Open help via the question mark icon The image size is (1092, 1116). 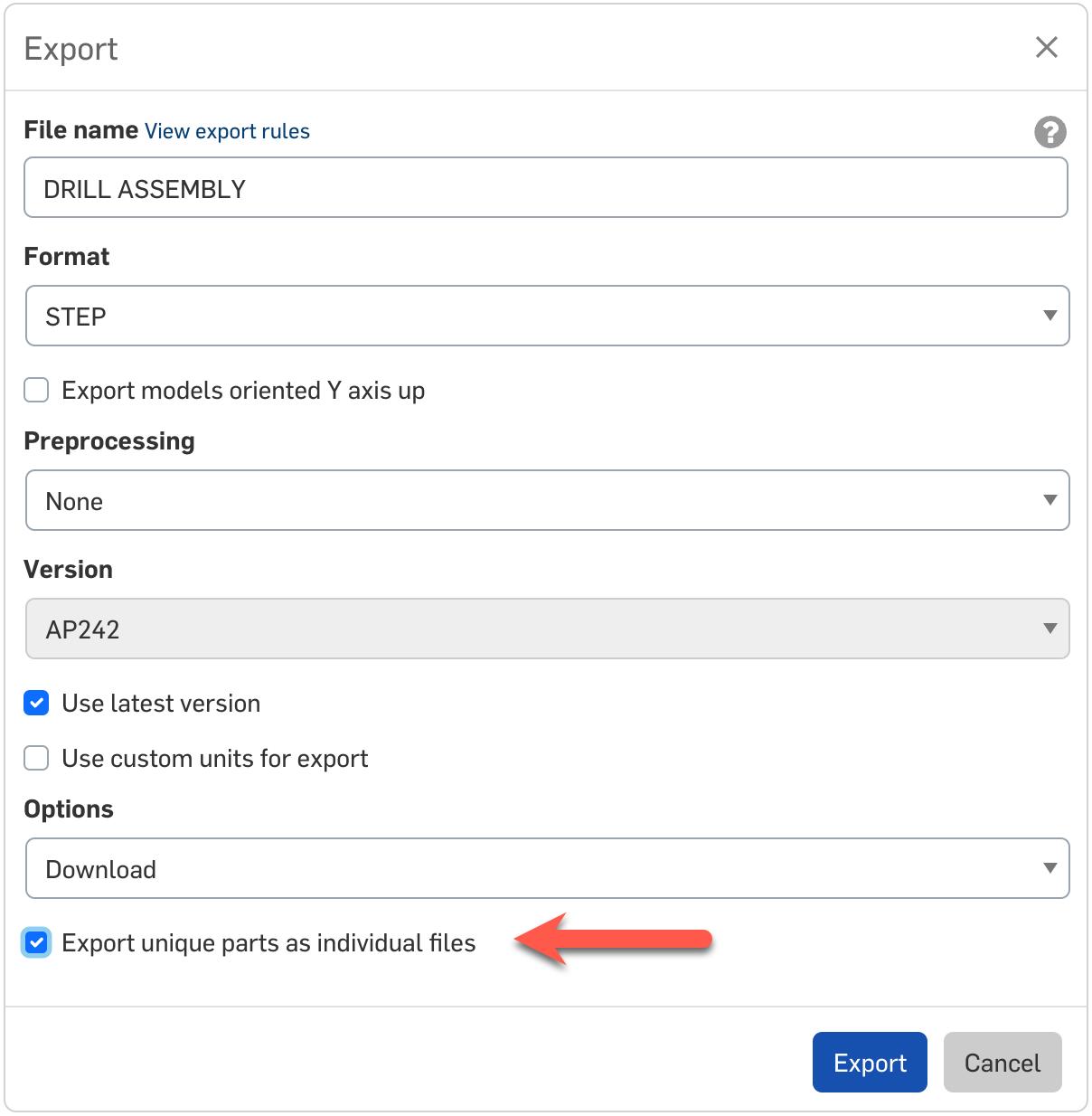(1050, 132)
